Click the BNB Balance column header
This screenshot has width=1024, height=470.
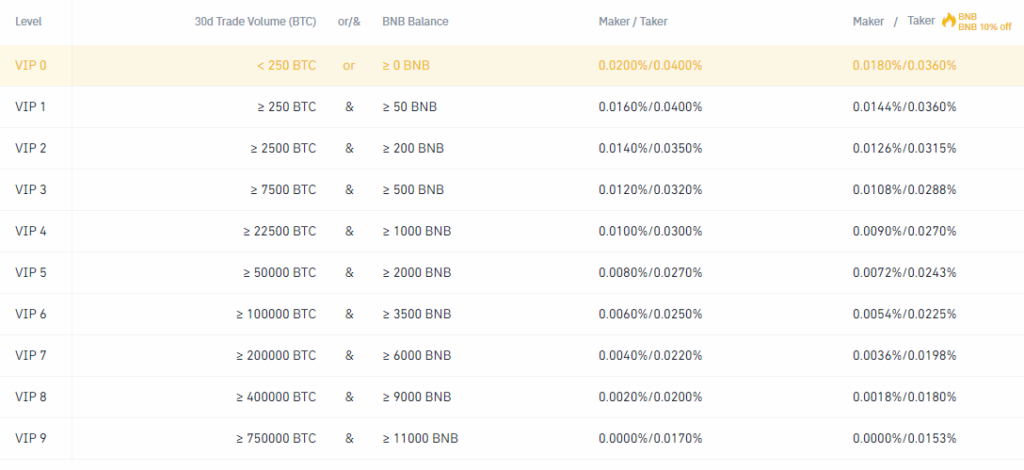[415, 21]
